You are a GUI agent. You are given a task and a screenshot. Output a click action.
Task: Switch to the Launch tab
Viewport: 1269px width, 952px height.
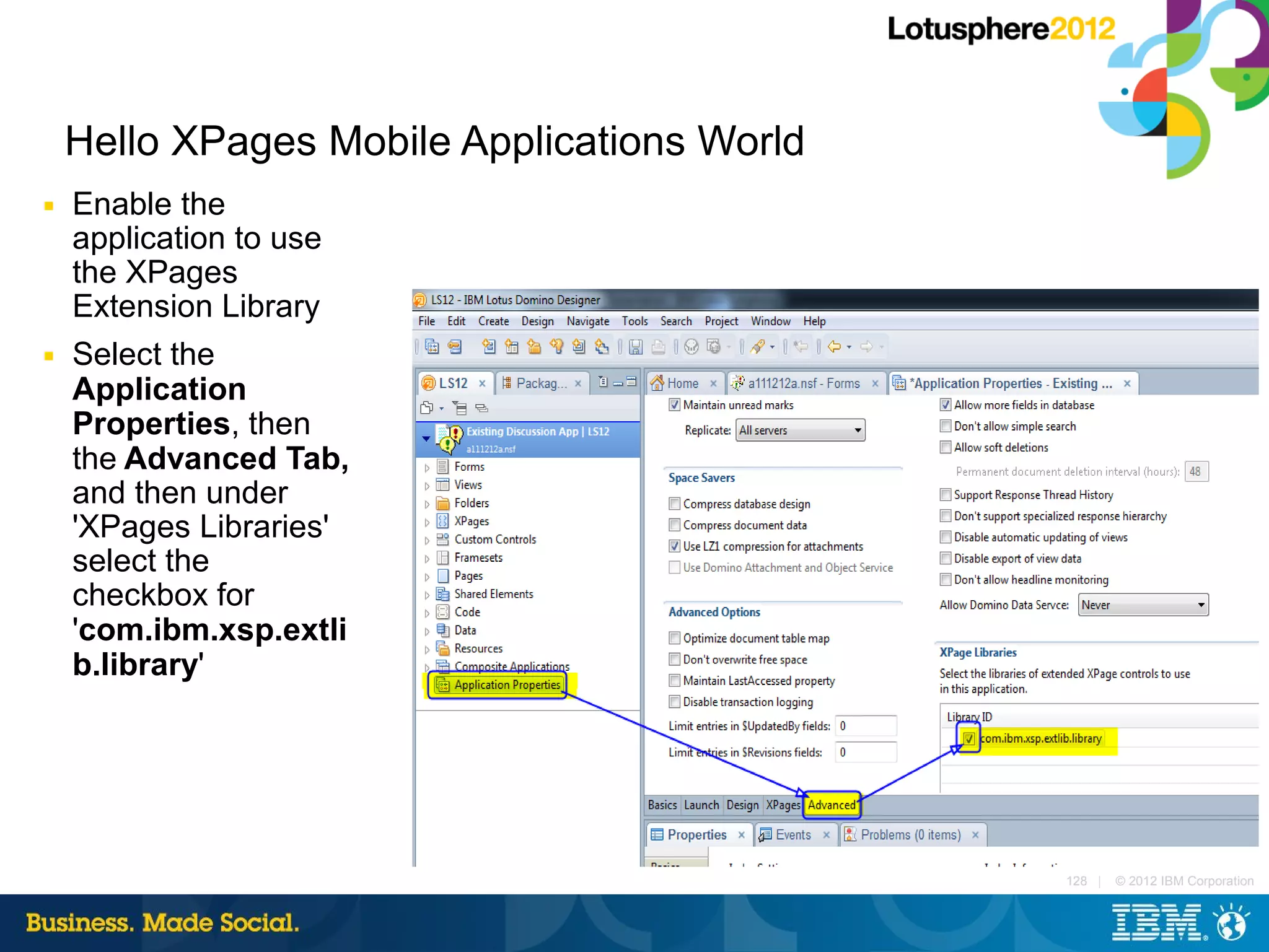(x=701, y=805)
